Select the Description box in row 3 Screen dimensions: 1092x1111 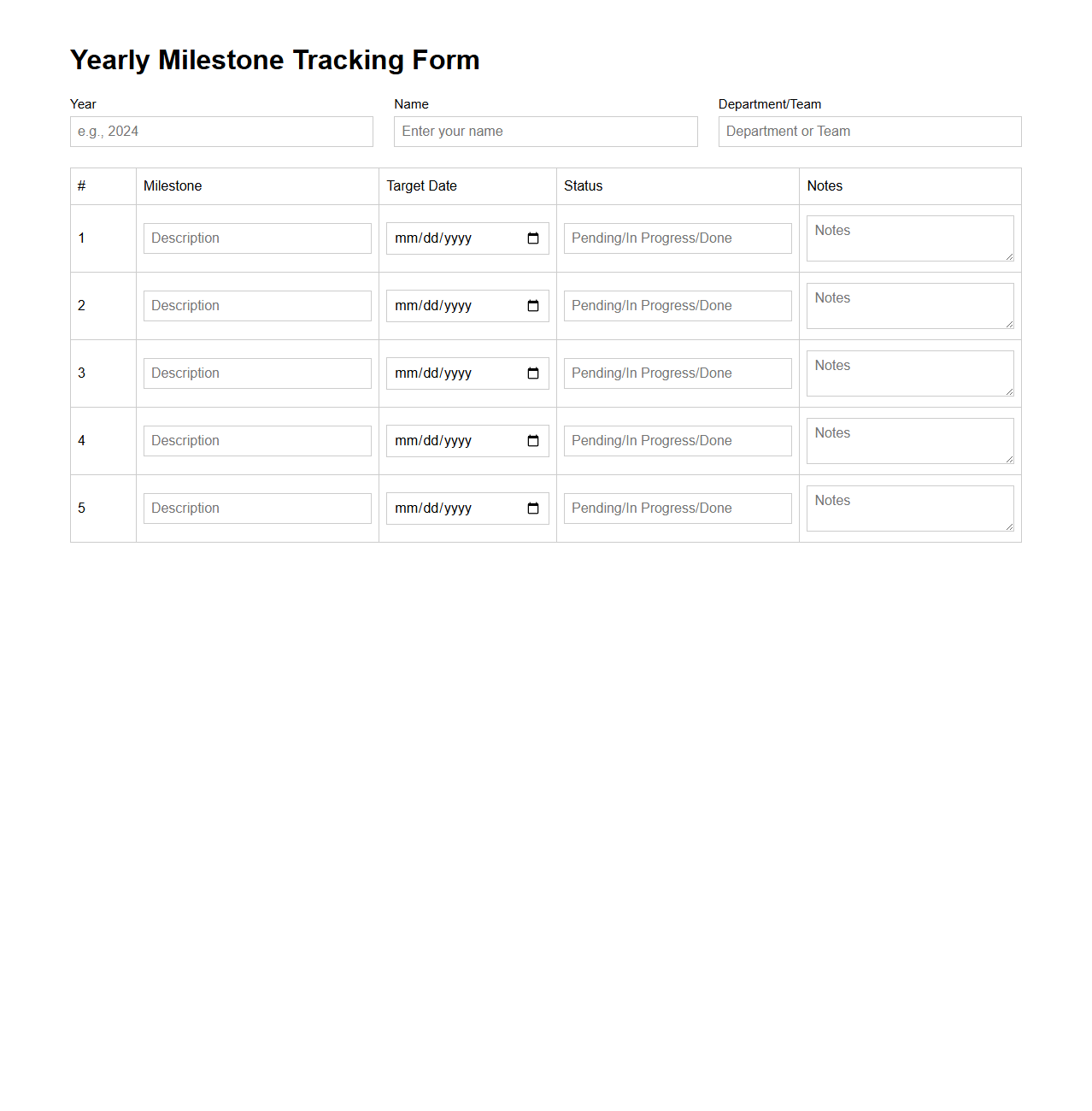(256, 373)
